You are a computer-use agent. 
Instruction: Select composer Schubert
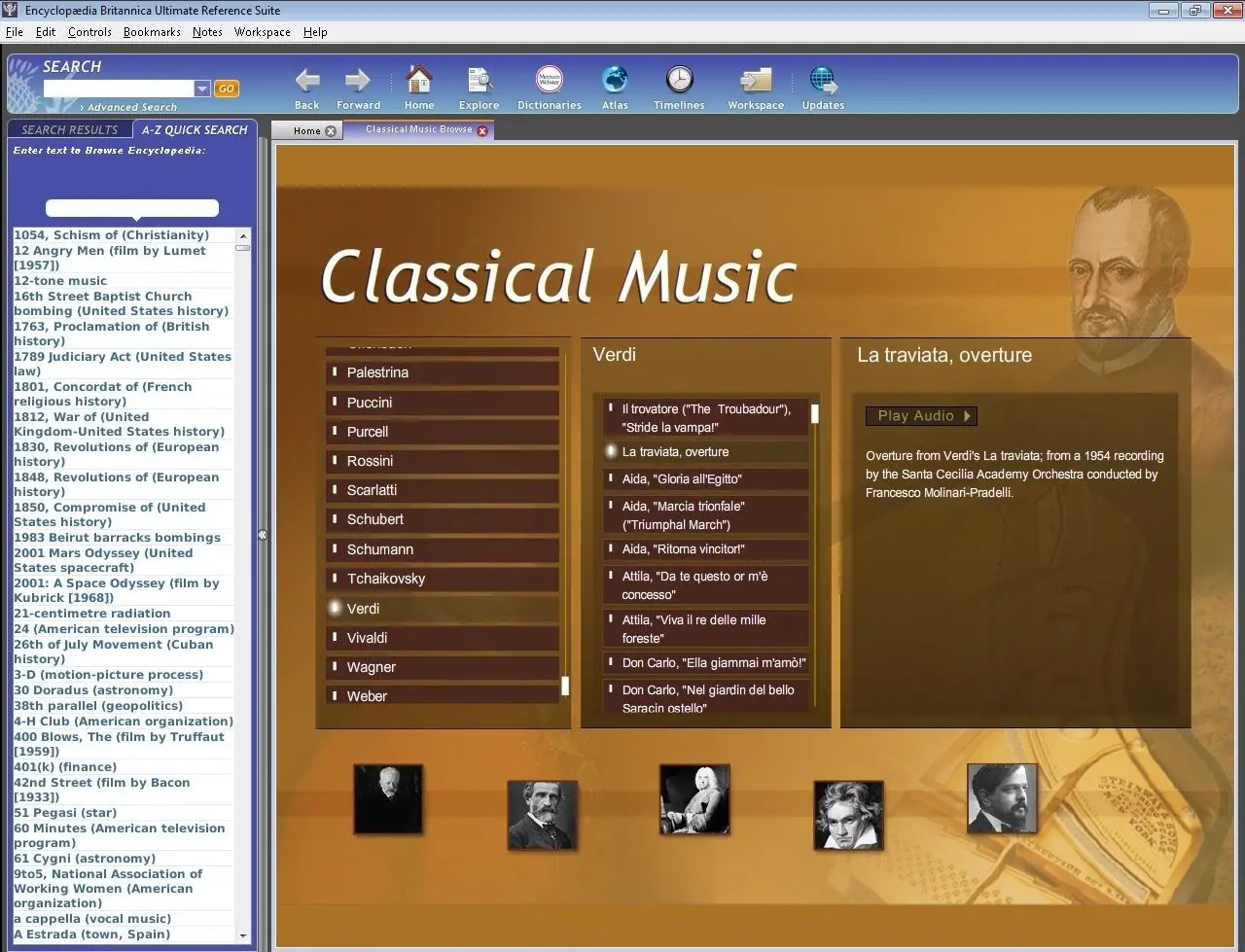(x=443, y=519)
